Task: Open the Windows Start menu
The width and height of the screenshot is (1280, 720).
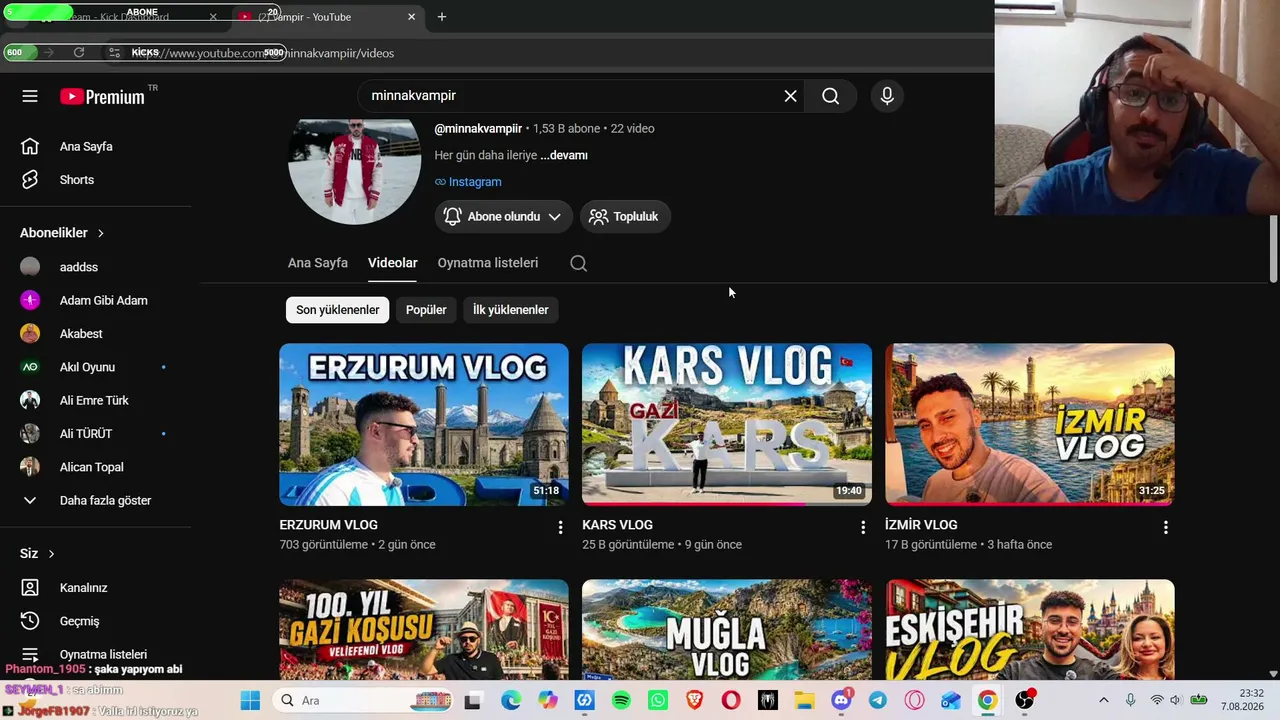Action: pos(250,700)
